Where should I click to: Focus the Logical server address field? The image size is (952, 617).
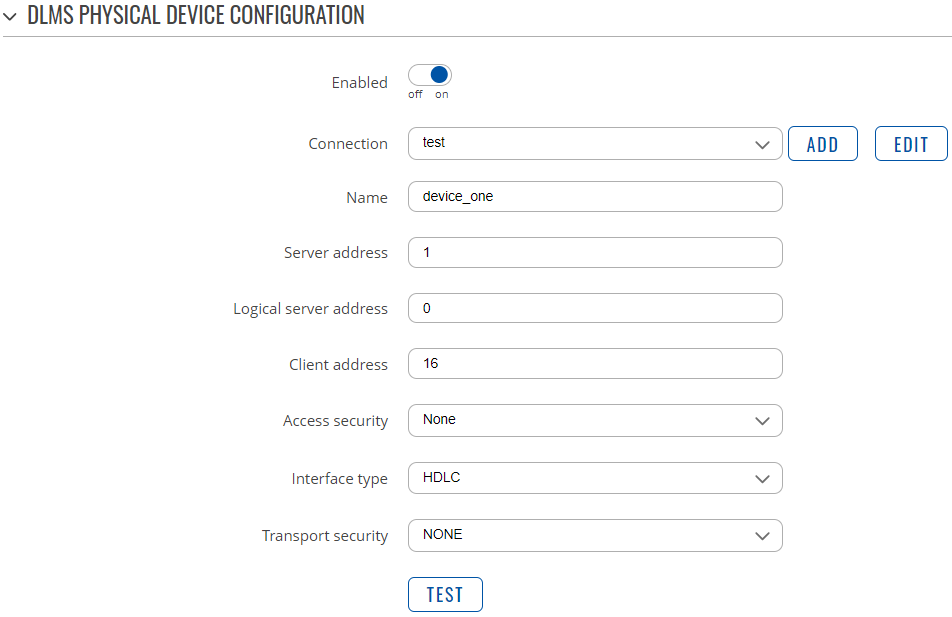pos(595,308)
